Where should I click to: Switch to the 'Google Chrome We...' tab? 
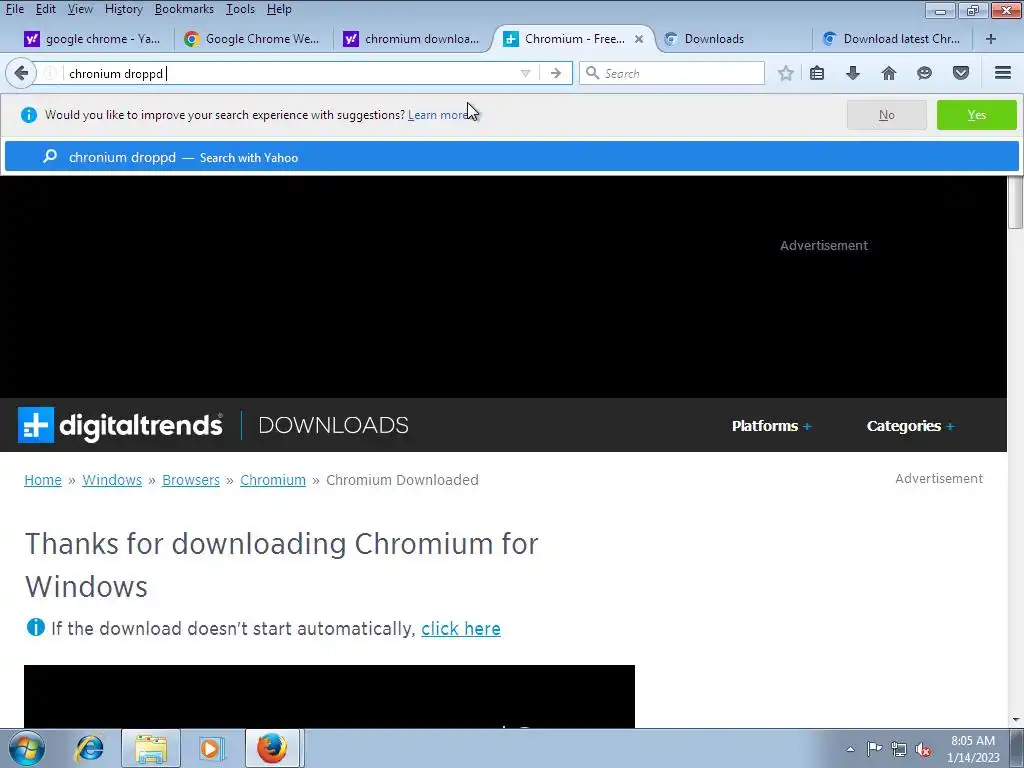coord(252,39)
